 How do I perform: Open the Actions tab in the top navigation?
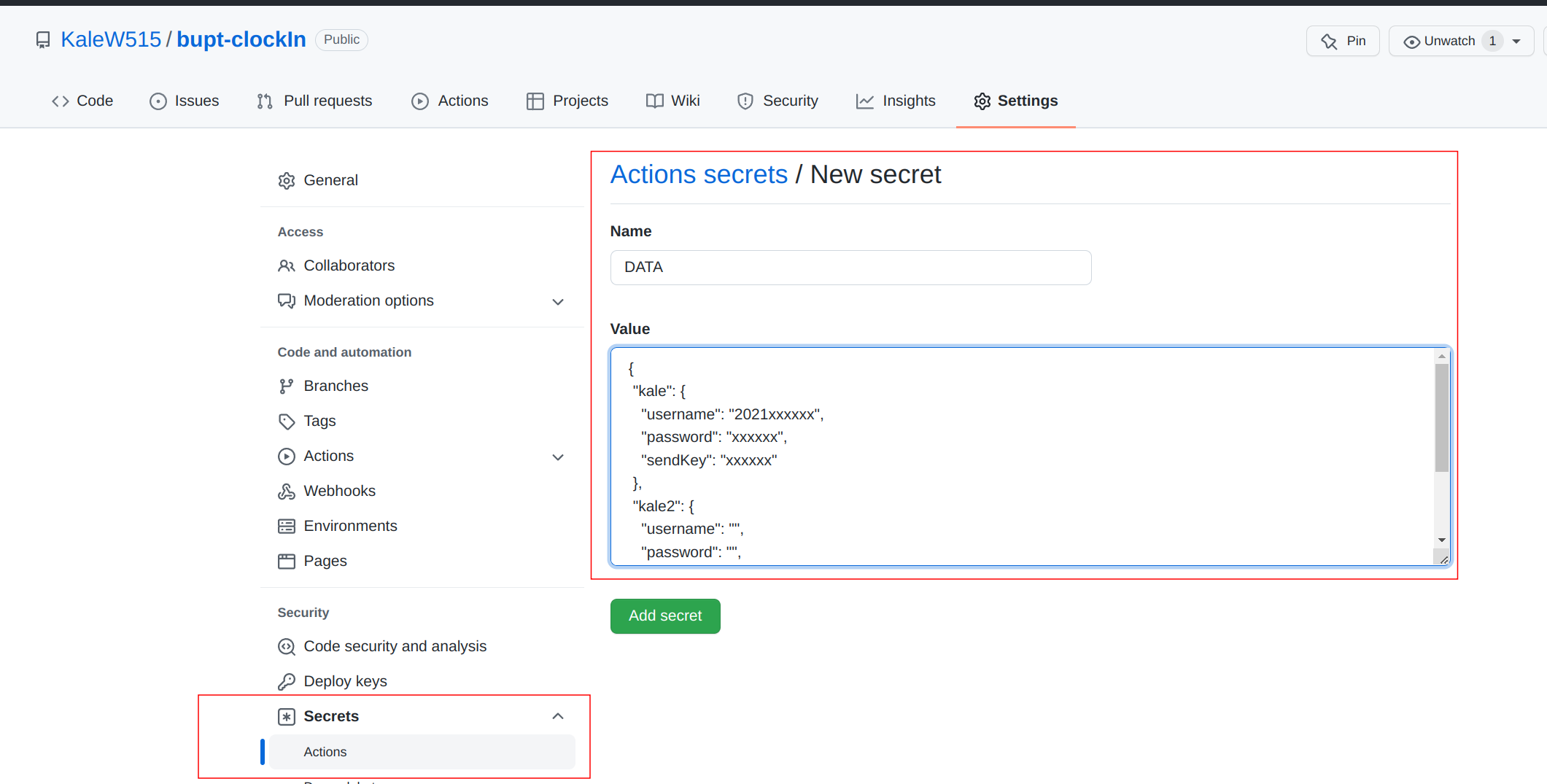click(x=450, y=101)
